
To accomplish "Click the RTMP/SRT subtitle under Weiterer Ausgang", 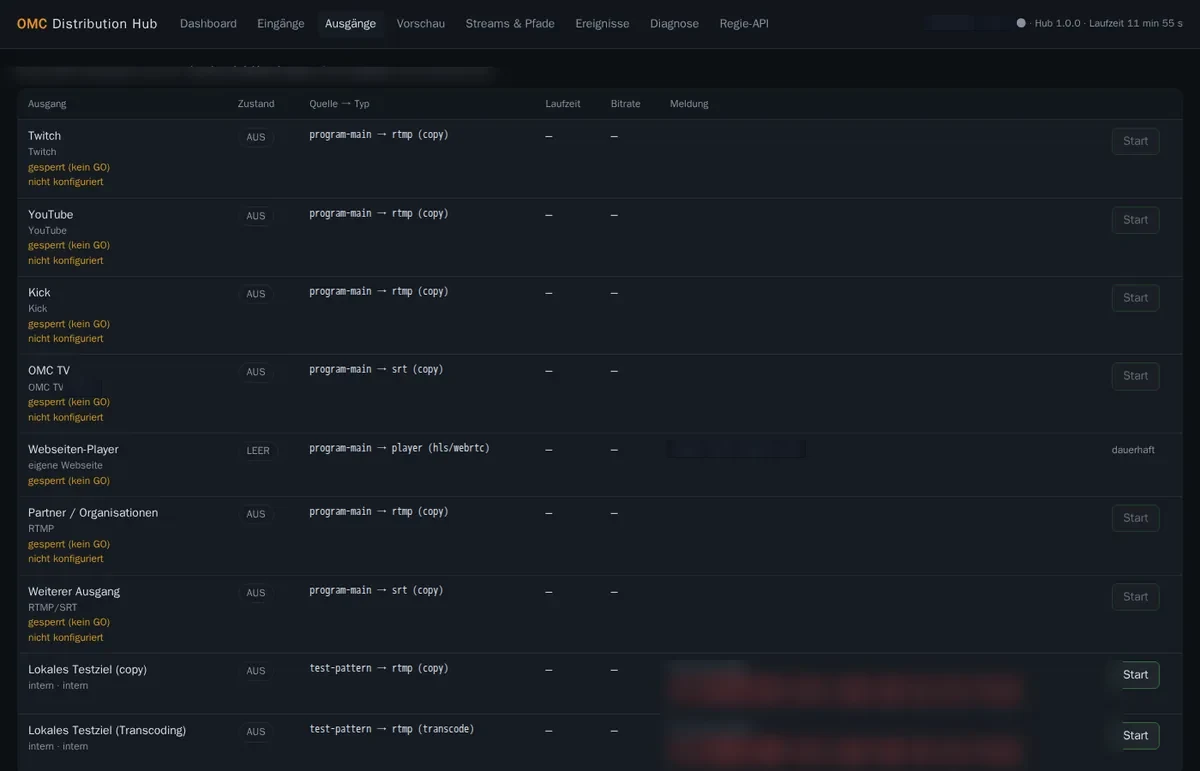I will tap(52, 607).
